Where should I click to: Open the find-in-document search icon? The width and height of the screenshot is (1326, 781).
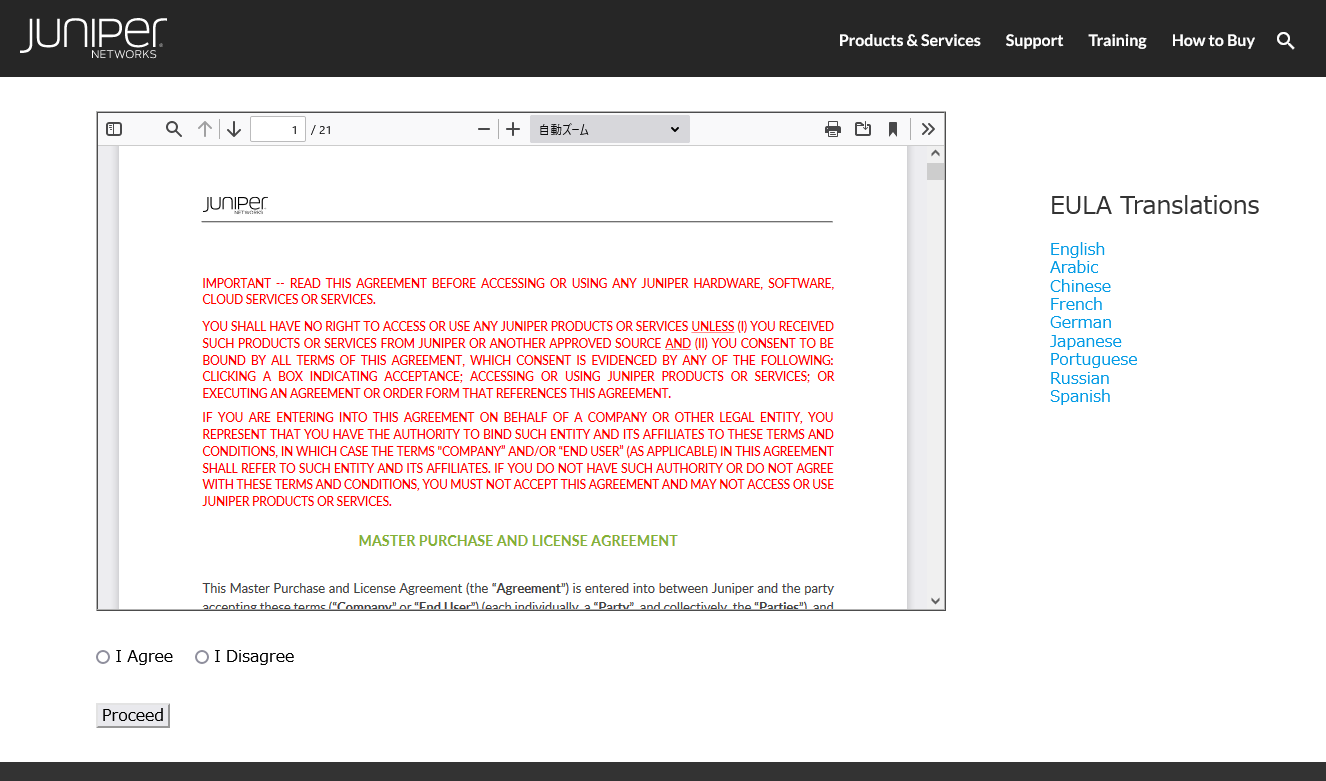[x=174, y=129]
